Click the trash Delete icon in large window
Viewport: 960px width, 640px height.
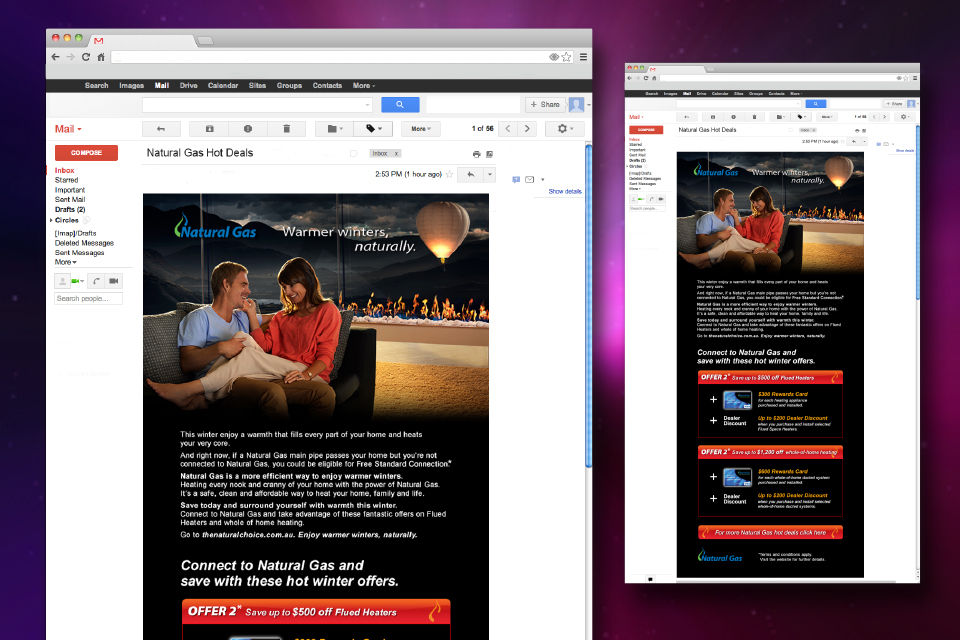(286, 129)
